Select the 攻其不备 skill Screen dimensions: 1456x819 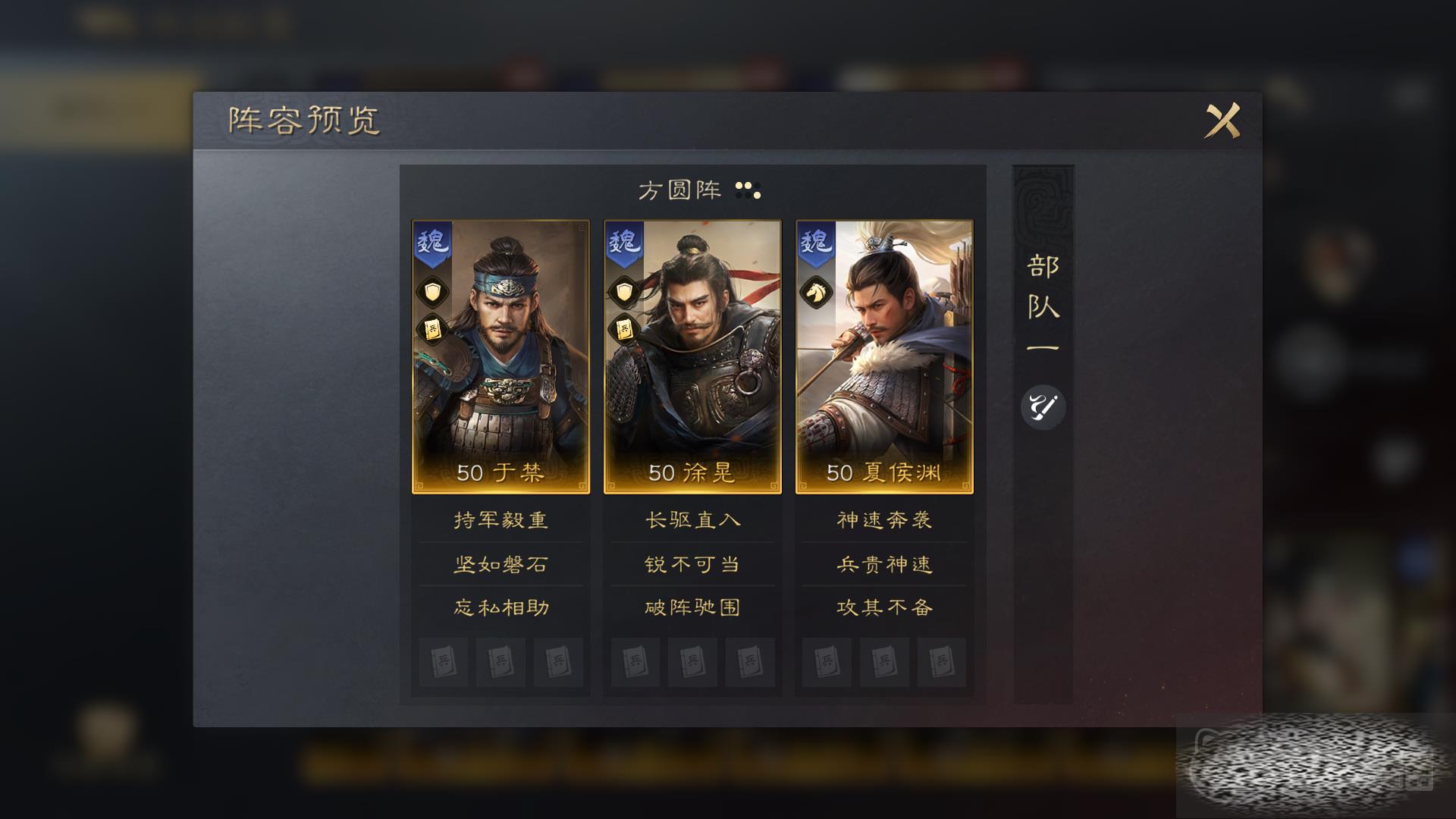click(x=884, y=607)
